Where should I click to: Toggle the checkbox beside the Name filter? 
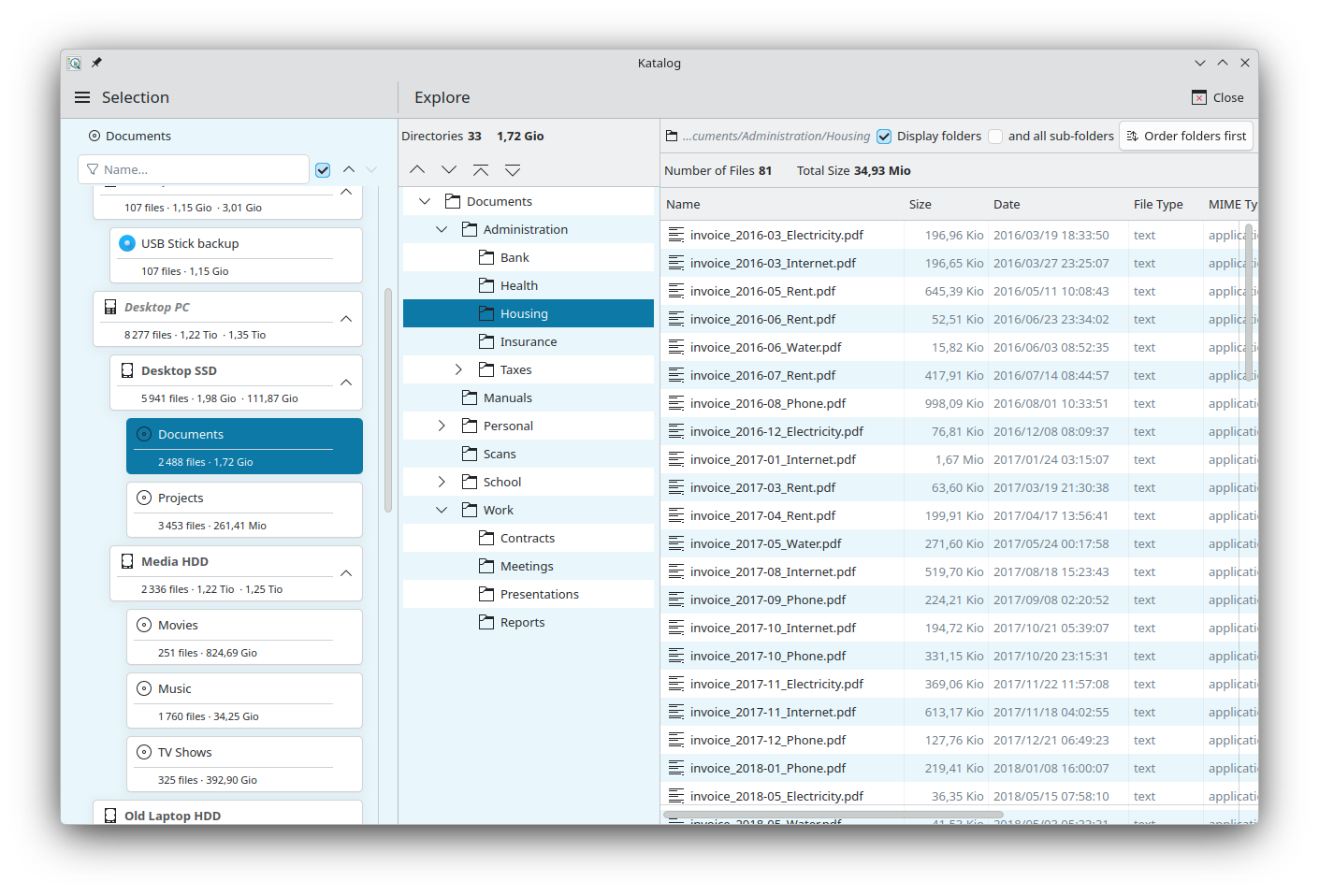coord(323,169)
